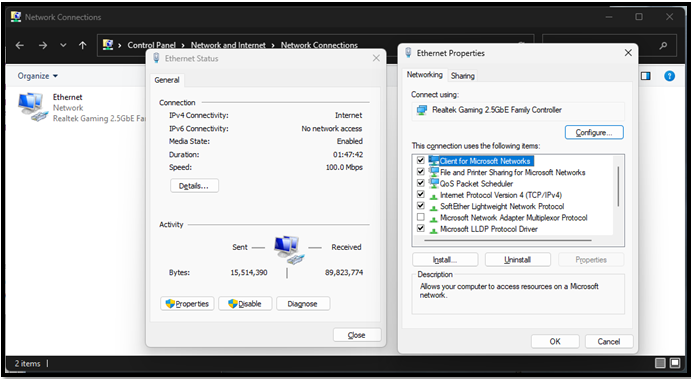
Task: Uncheck SoftEther Lightweight Network Protocol checkbox
Action: click(x=420, y=206)
